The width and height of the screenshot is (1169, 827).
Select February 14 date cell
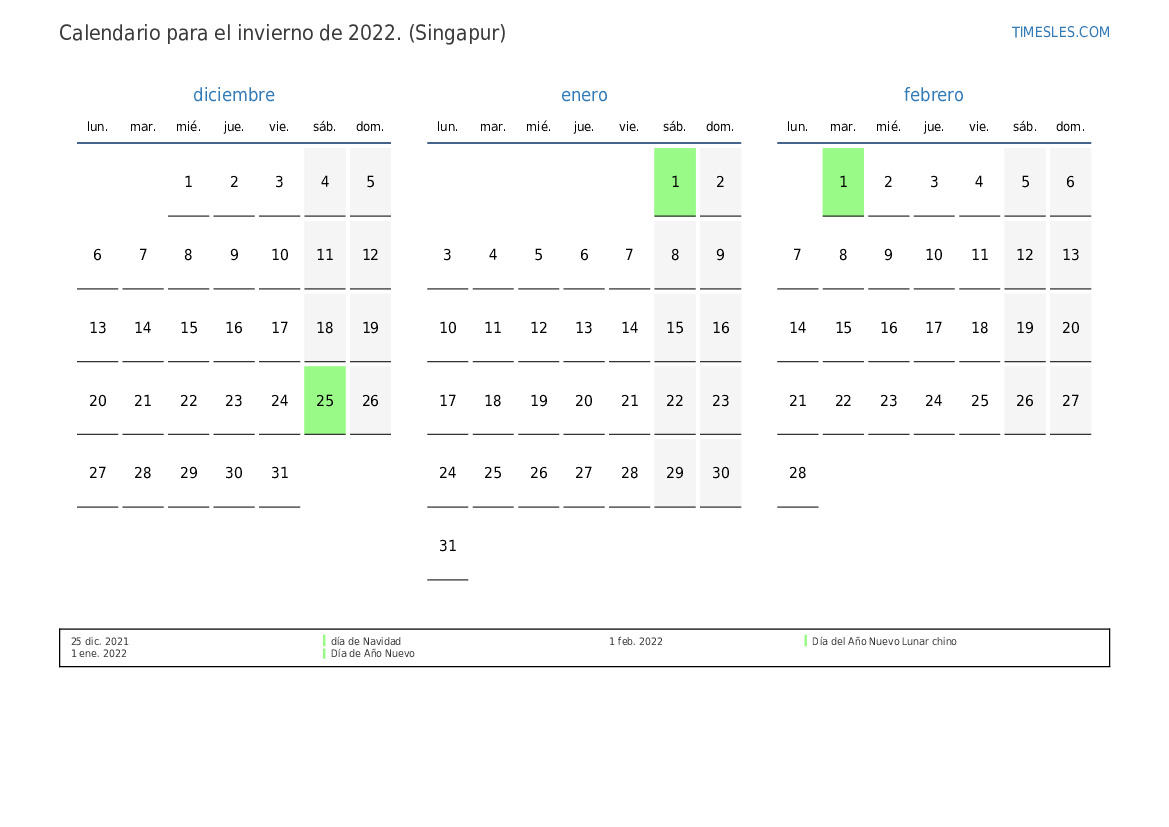pos(798,327)
